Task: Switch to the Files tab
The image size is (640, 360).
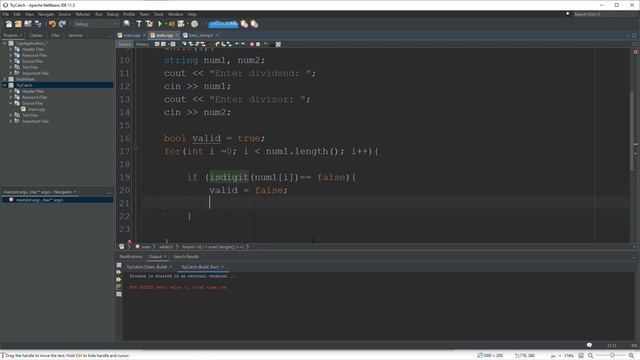Action: [x=55, y=36]
